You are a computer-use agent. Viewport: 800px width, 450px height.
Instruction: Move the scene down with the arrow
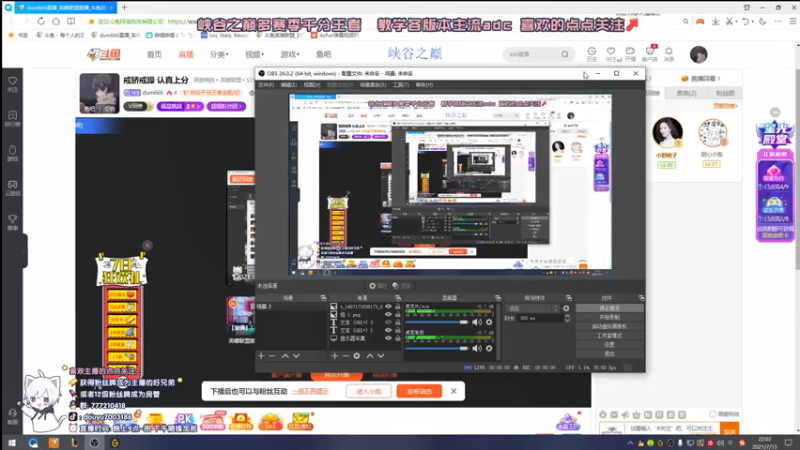click(296, 356)
